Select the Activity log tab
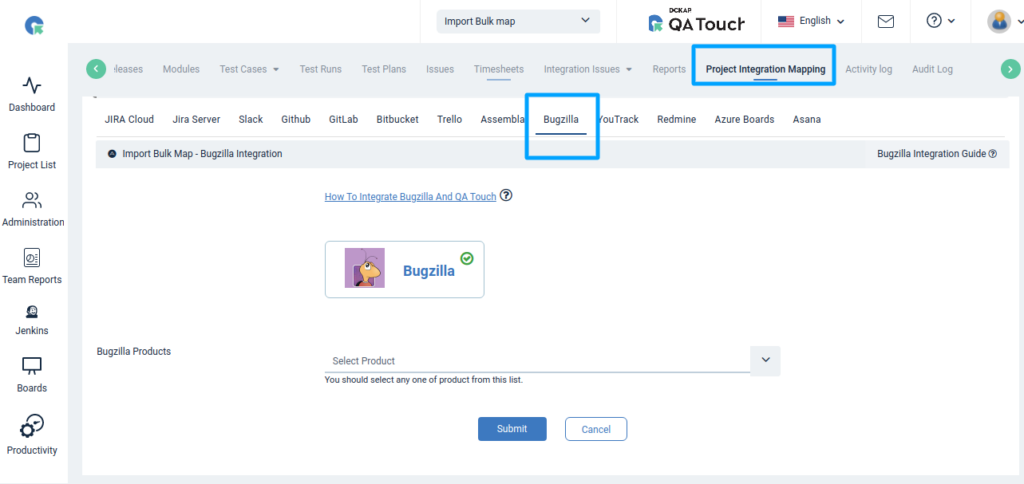The width and height of the screenshot is (1024, 484). pos(868,69)
